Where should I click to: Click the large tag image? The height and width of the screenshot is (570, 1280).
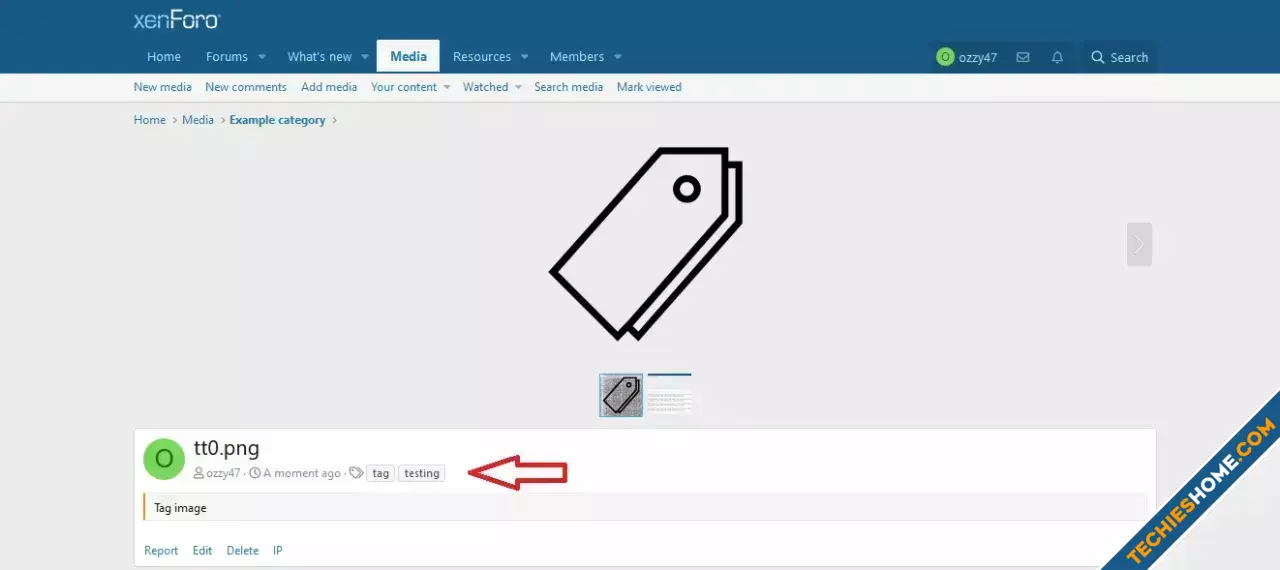click(646, 244)
